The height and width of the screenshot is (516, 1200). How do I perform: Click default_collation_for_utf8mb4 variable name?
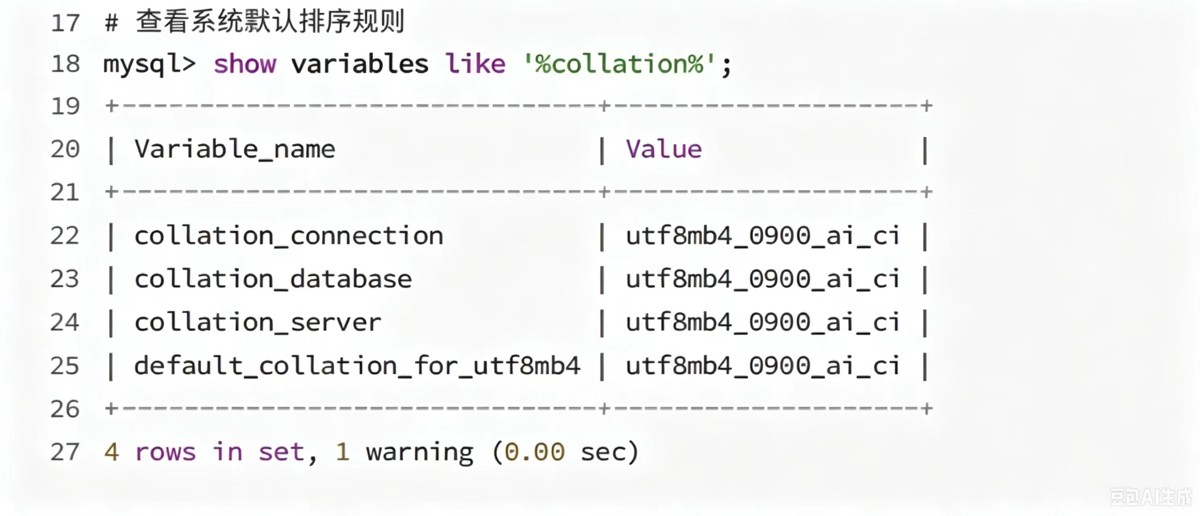click(357, 365)
